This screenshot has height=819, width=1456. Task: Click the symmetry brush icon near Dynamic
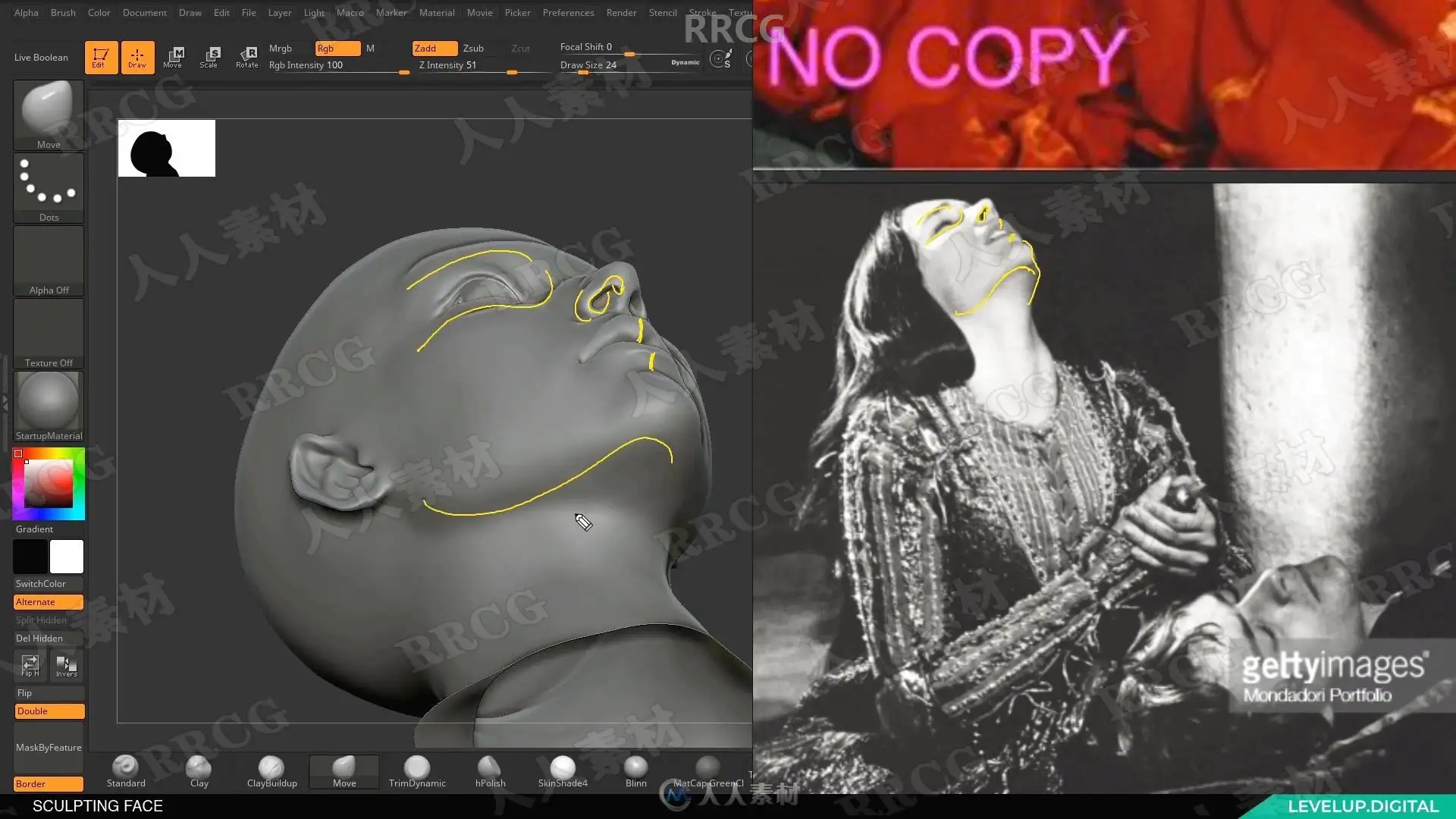[x=721, y=58]
